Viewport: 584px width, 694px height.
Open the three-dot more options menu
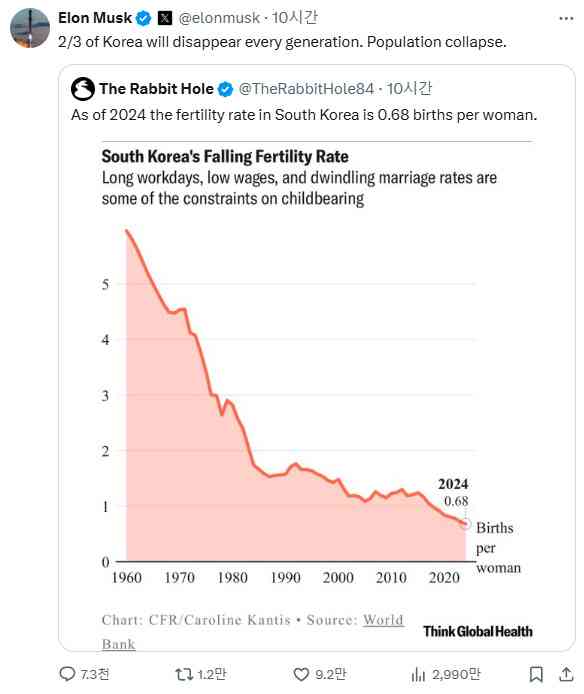click(566, 19)
